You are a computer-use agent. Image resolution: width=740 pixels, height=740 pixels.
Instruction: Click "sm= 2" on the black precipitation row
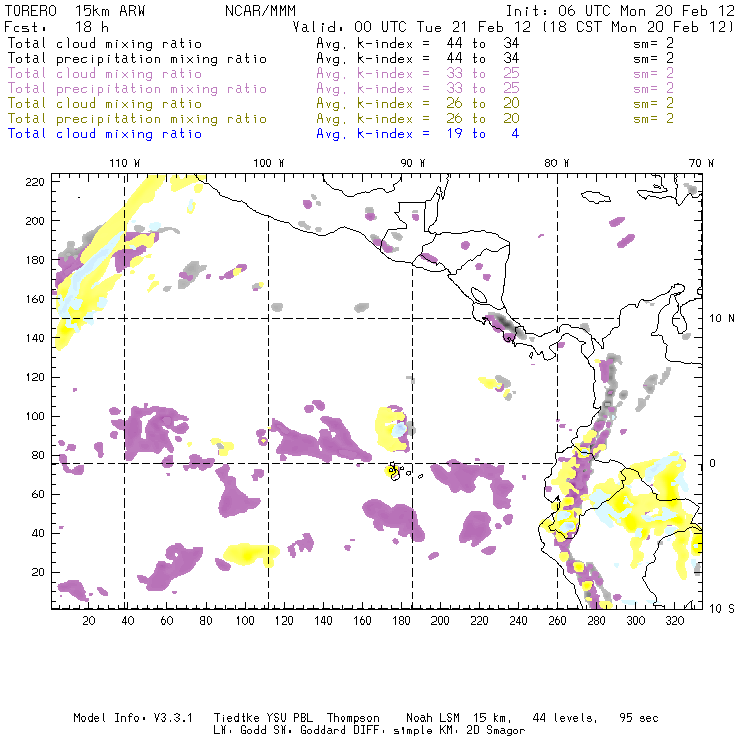(x=653, y=59)
